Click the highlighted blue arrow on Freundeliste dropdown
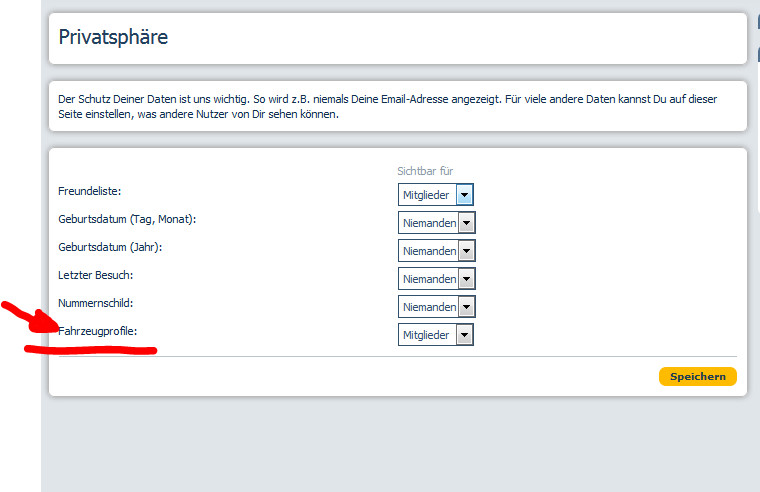 (x=464, y=195)
